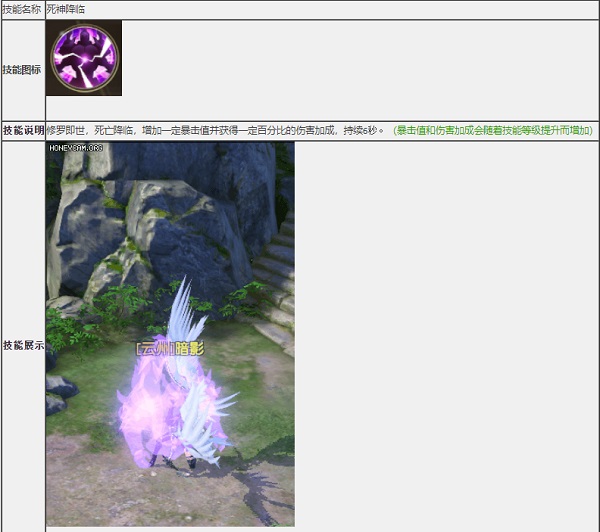Screen dimensions: 600x532
Task: Click the 技能说明 row label
Action: 23,131
